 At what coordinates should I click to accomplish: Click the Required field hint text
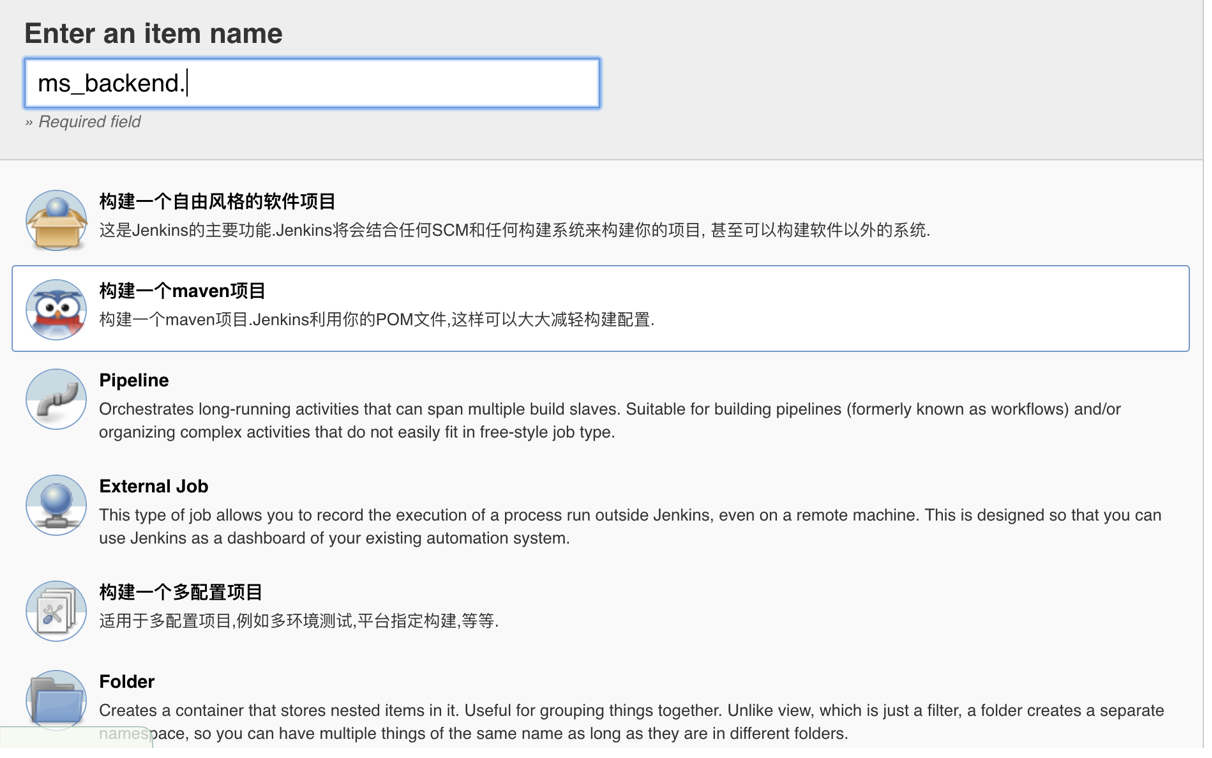click(x=83, y=122)
